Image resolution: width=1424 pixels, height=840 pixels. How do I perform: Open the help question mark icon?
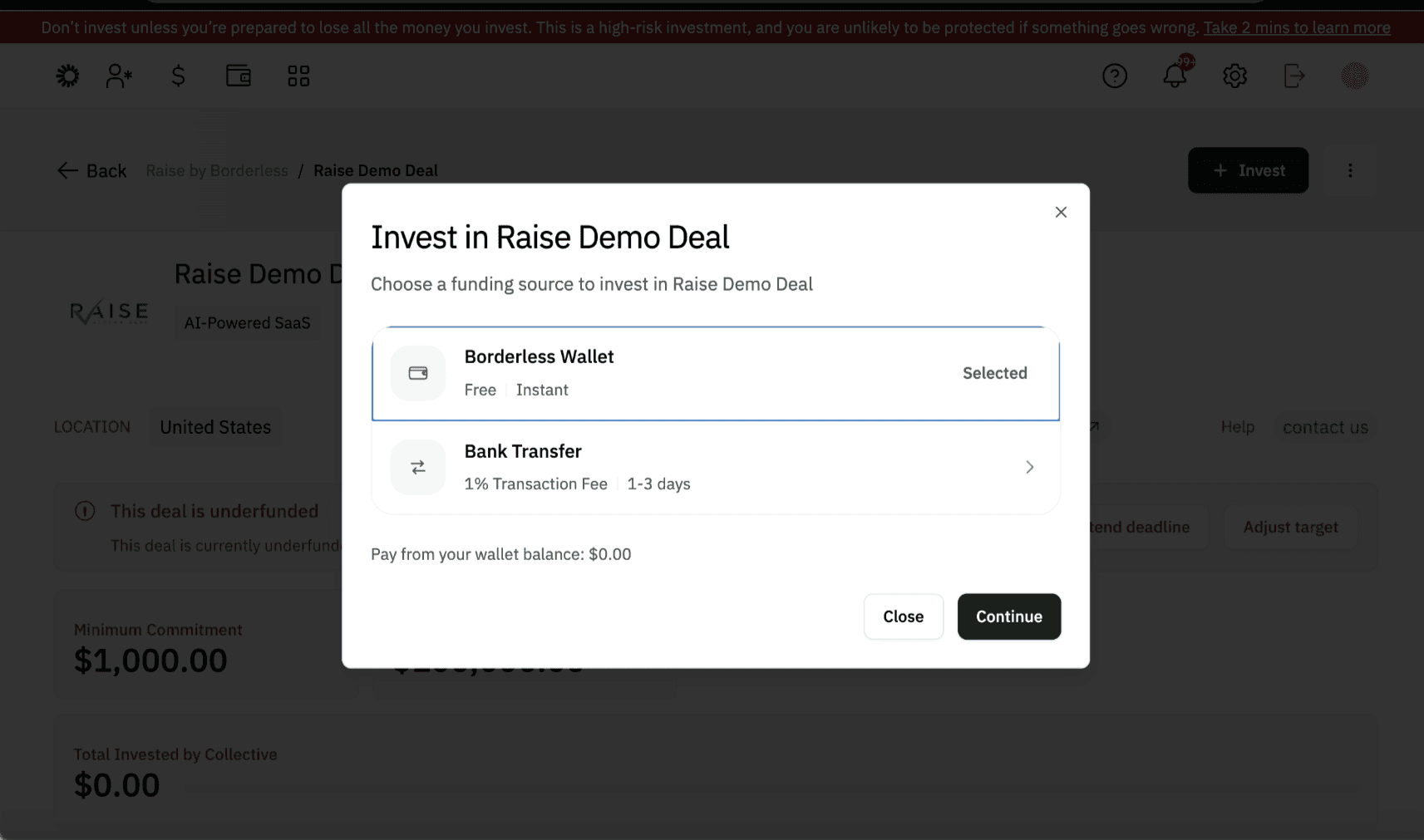coord(1115,76)
